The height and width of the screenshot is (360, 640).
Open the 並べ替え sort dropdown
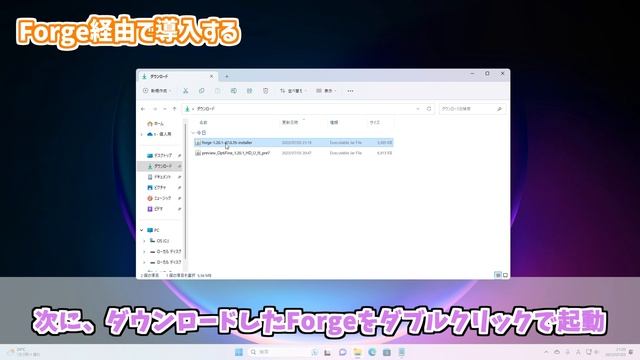click(x=292, y=91)
